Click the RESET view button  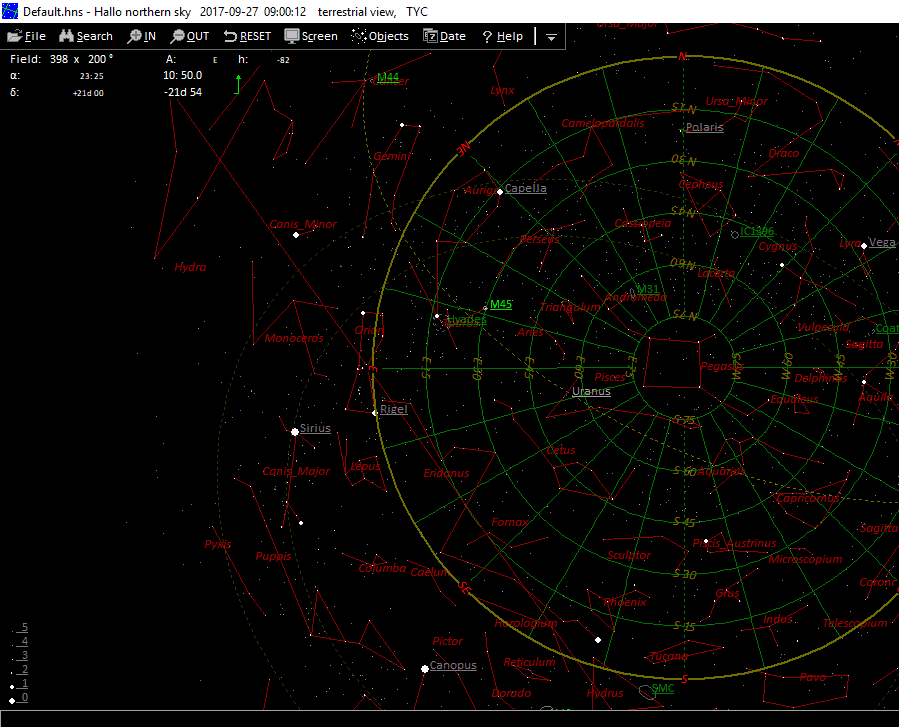247,36
